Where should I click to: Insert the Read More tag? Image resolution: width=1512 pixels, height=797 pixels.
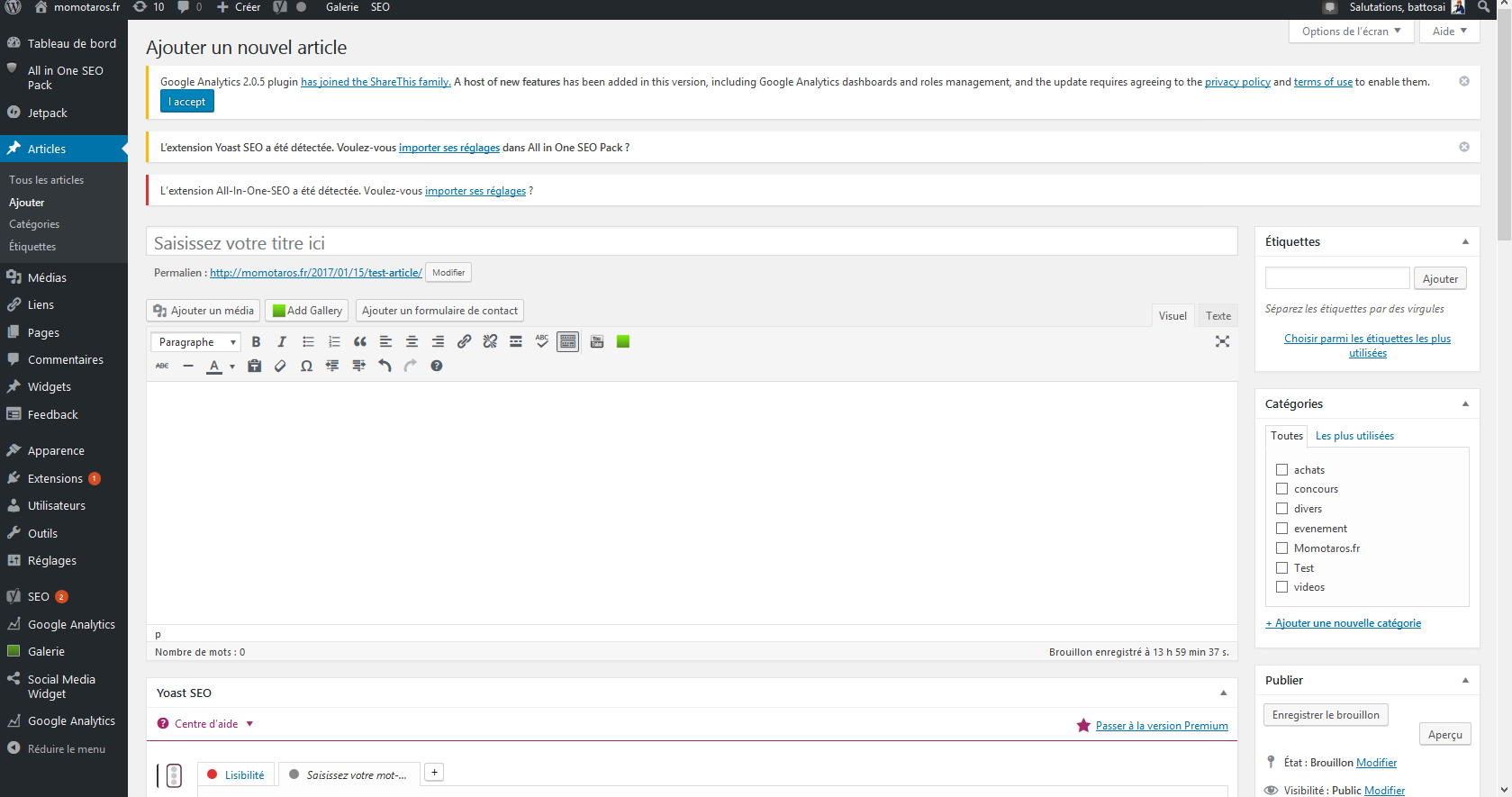click(516, 342)
